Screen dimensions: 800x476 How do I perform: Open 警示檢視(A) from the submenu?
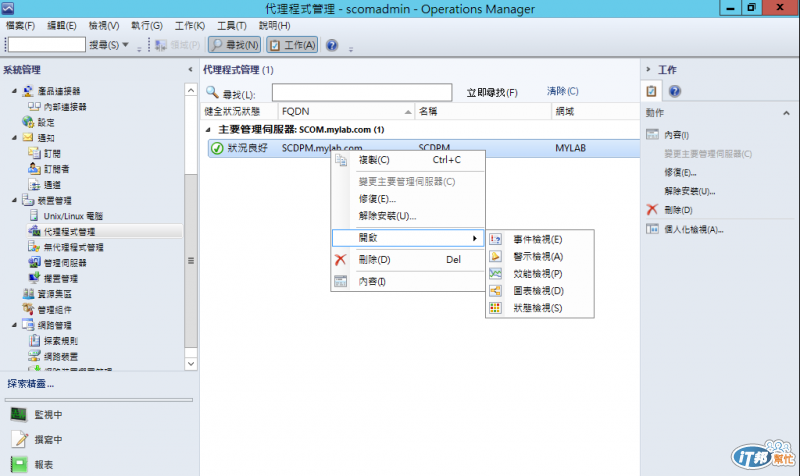pyautogui.click(x=540, y=257)
